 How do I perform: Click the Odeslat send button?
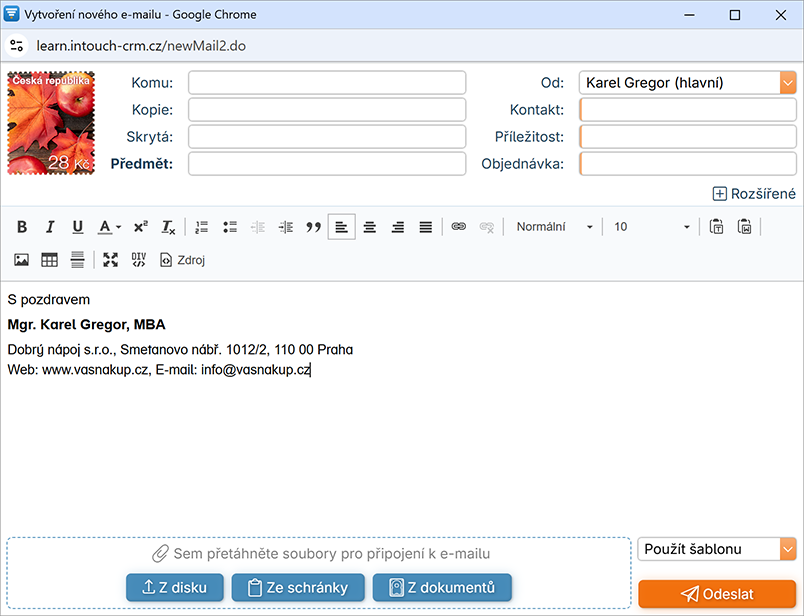716,594
